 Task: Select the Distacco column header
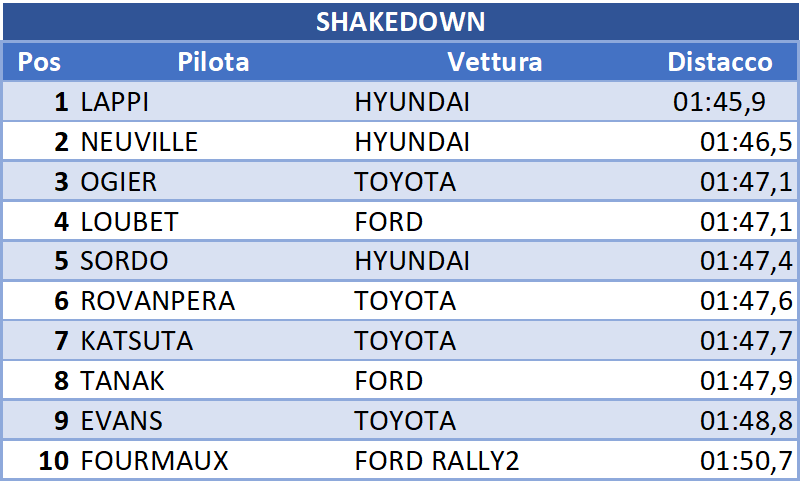pos(720,62)
